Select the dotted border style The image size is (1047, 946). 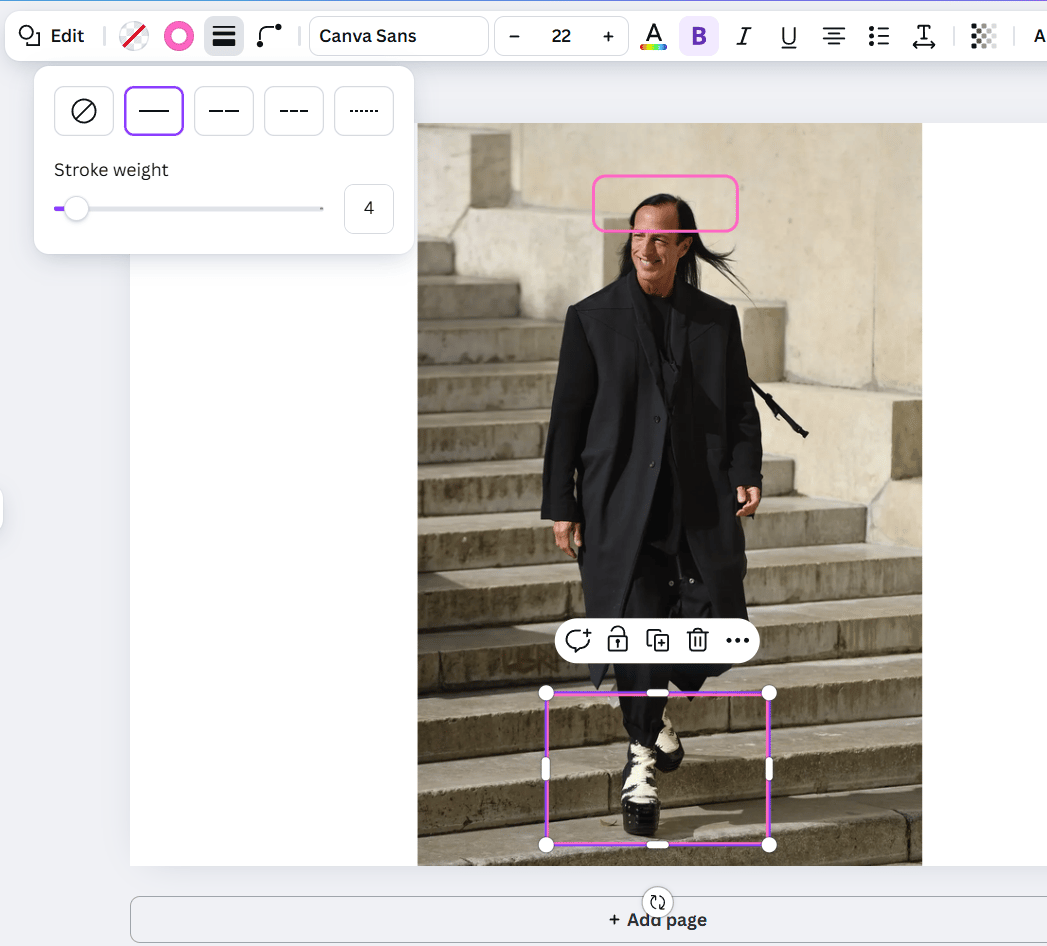pos(364,110)
